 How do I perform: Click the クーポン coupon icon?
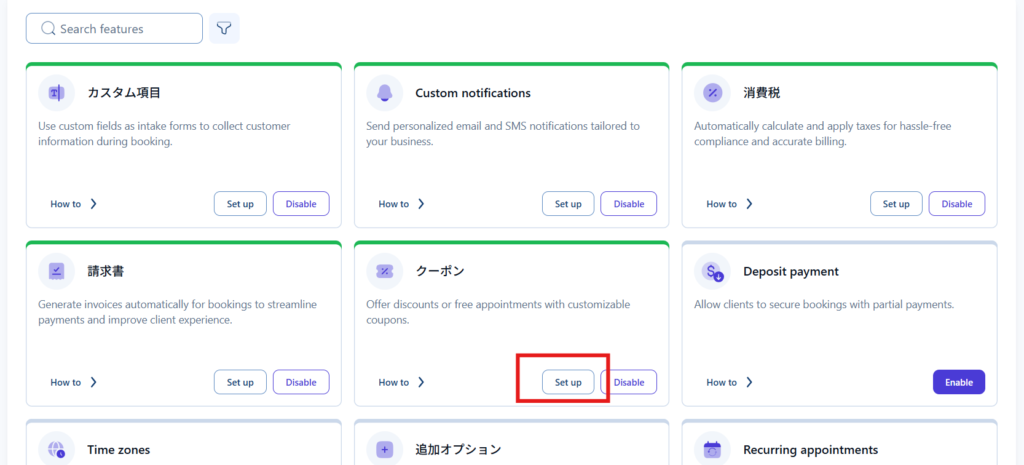(384, 271)
